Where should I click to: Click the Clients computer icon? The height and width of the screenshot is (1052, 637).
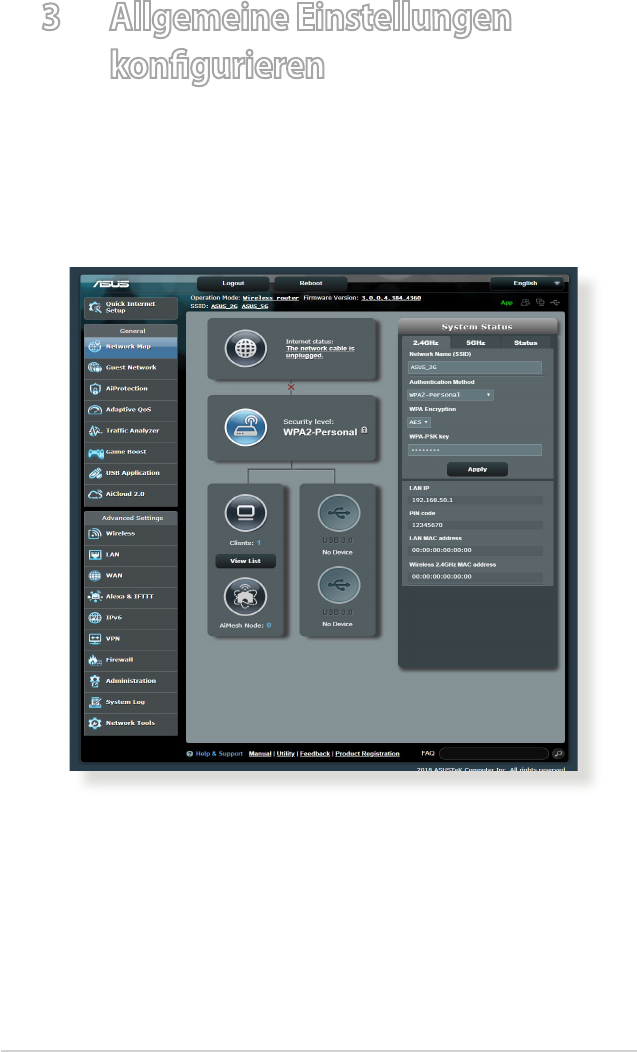coord(245,513)
